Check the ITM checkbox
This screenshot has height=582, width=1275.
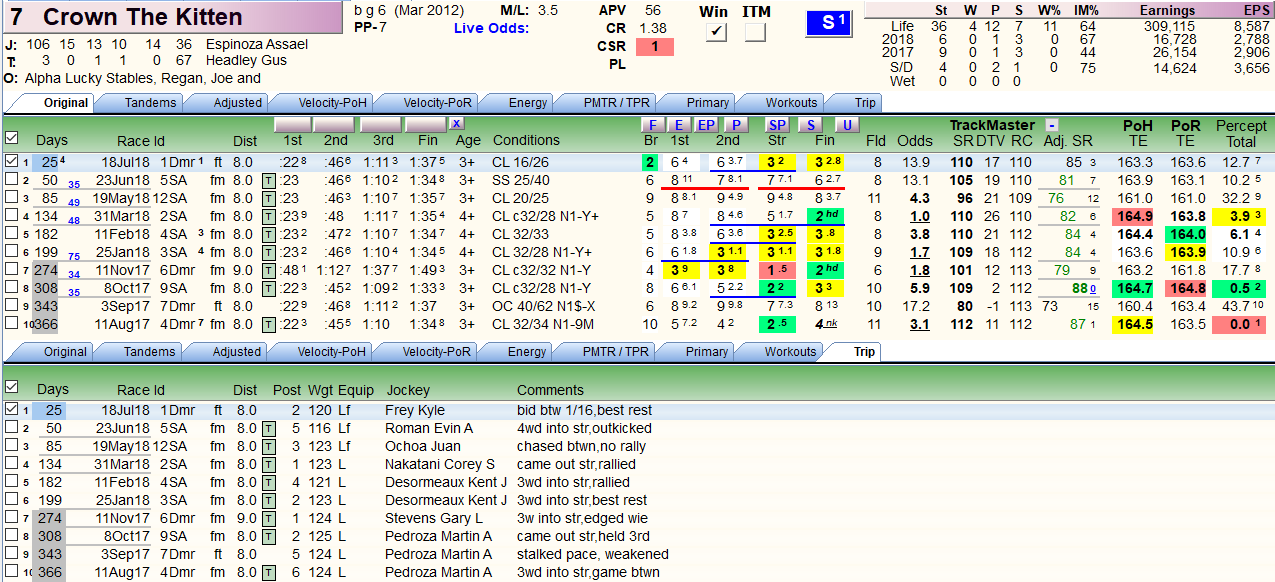tap(755, 32)
